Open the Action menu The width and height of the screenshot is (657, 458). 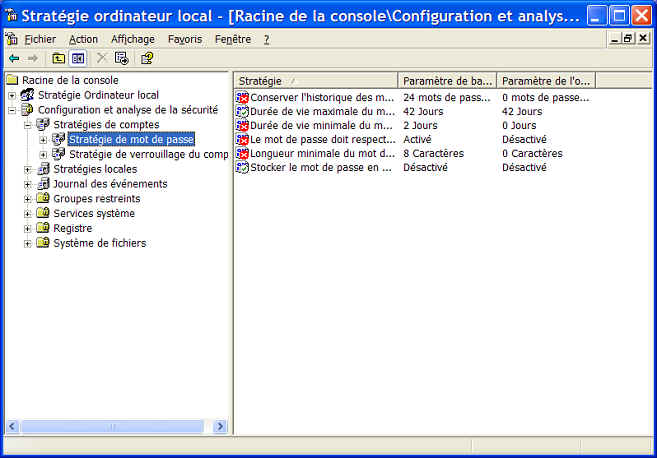click(83, 39)
